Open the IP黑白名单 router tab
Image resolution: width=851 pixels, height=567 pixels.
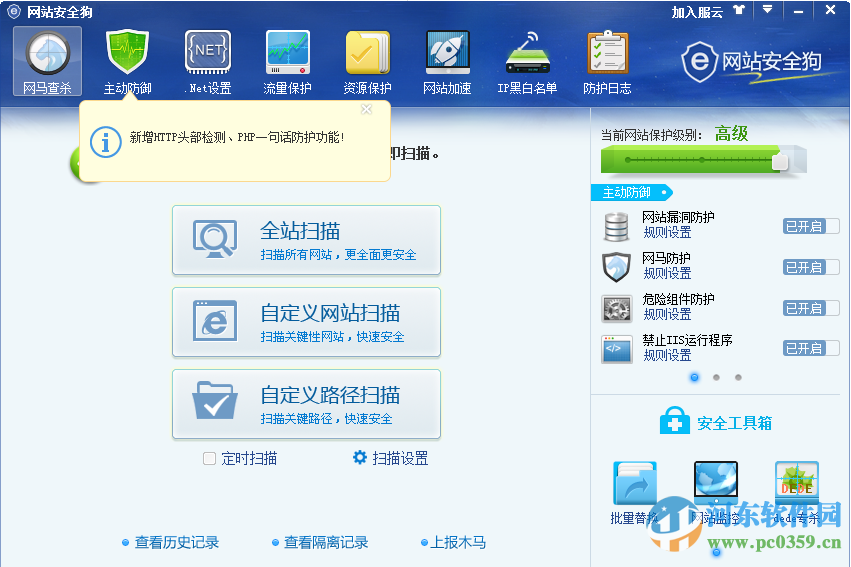[527, 61]
